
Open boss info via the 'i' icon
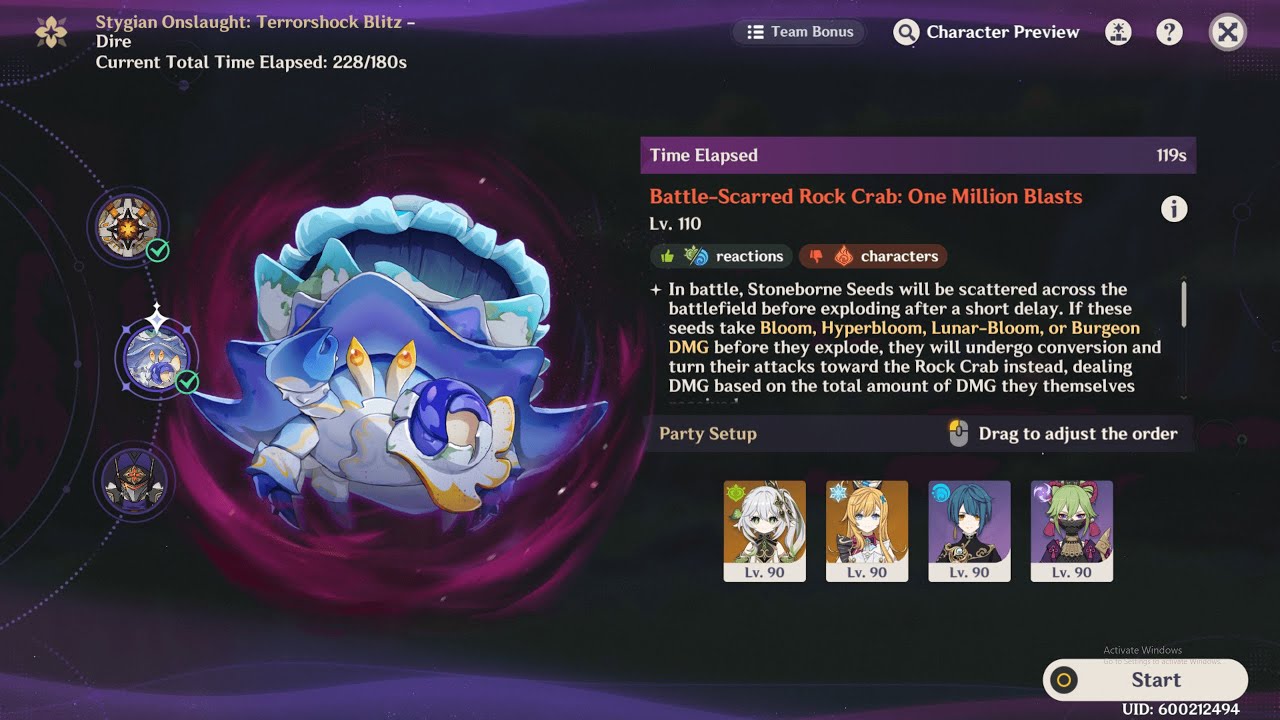1174,208
